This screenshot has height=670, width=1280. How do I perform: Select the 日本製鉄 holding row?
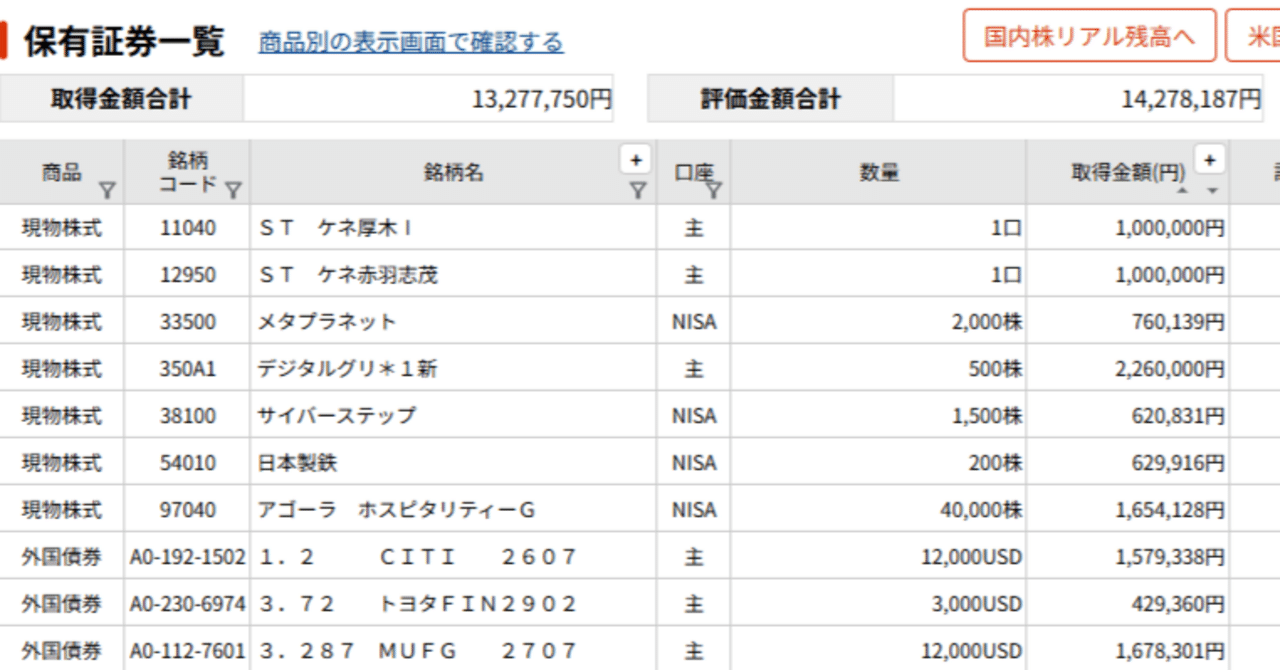pos(330,462)
